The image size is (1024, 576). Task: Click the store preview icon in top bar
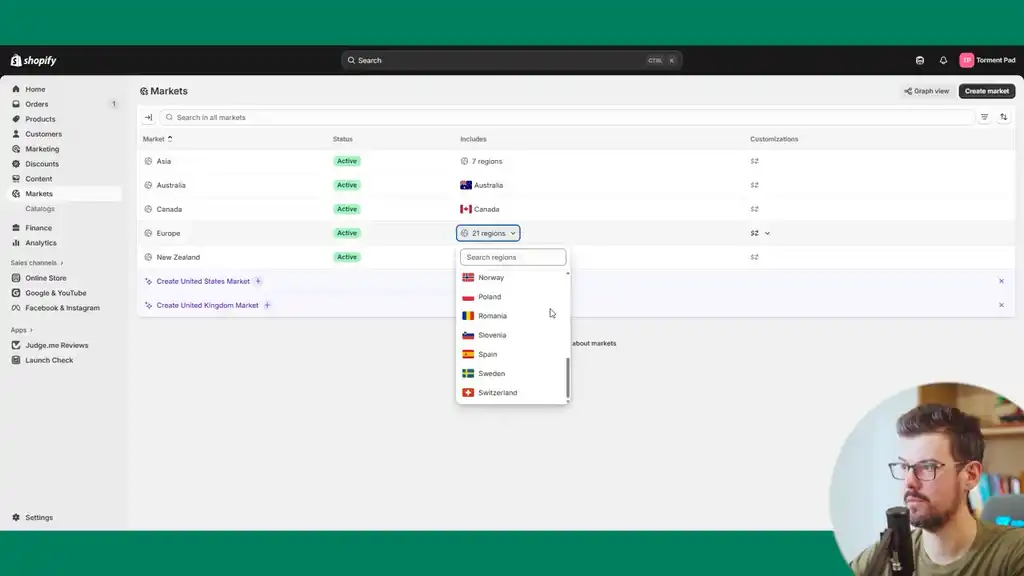tap(920, 59)
